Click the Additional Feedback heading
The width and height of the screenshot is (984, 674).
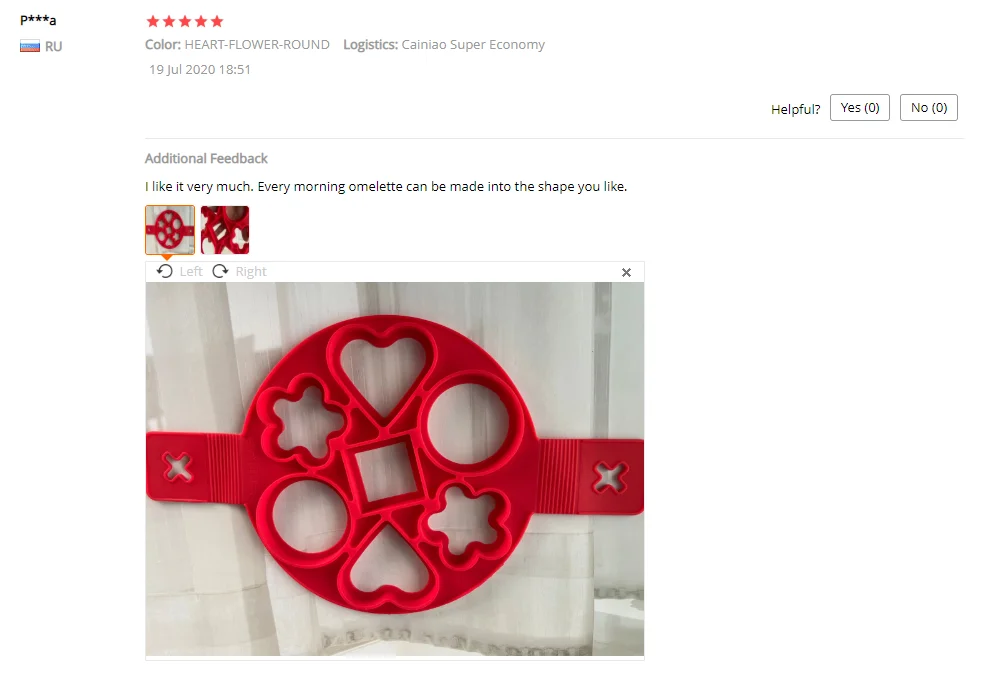coord(206,158)
